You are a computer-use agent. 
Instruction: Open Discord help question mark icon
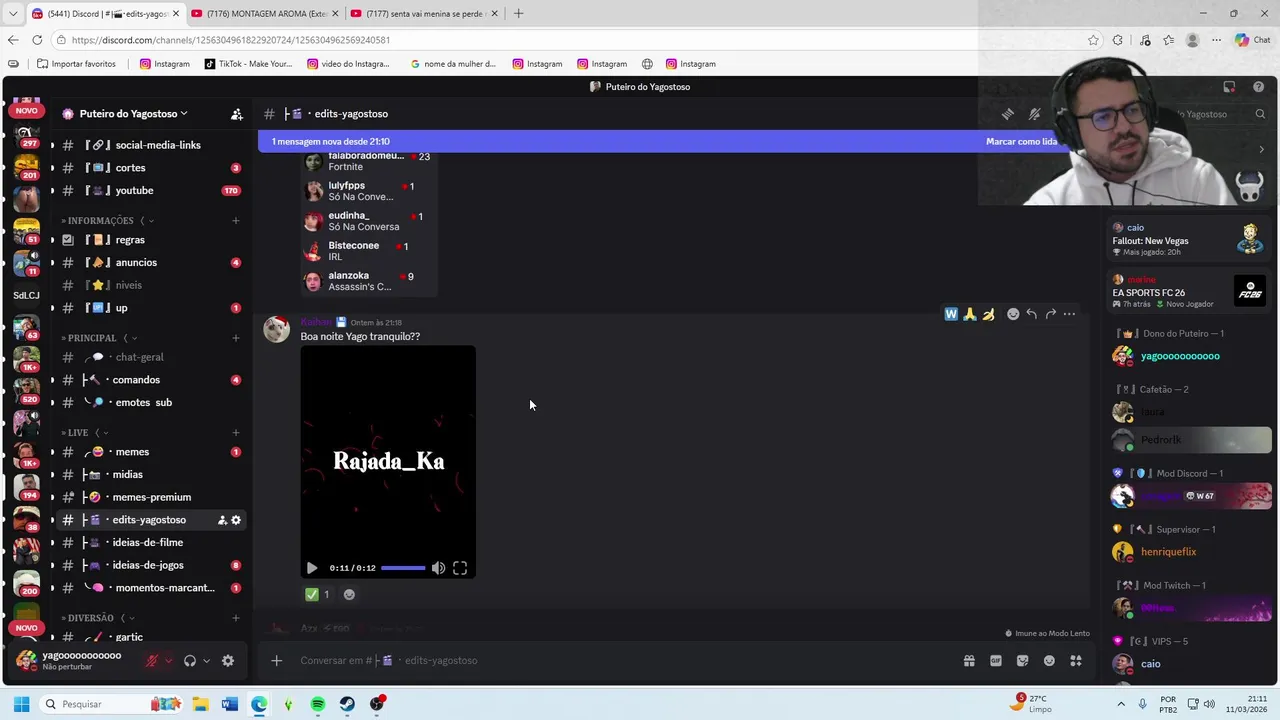pos(1258,87)
